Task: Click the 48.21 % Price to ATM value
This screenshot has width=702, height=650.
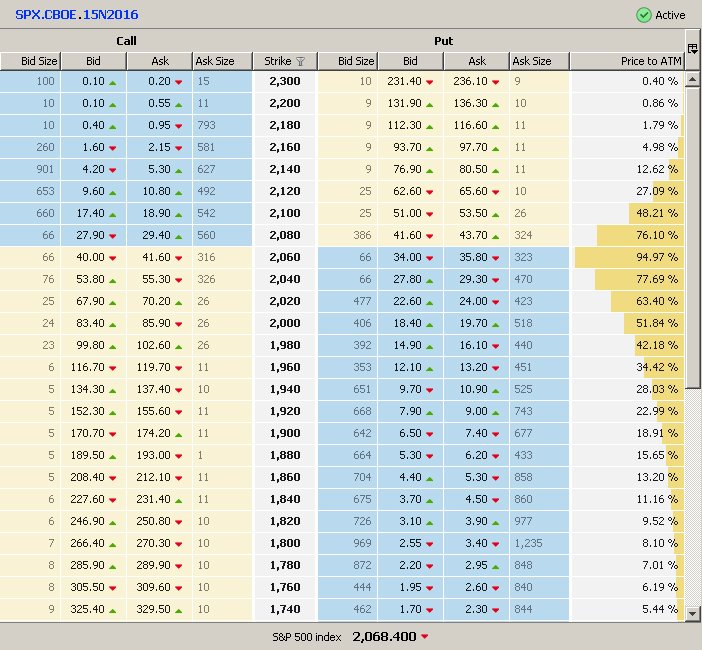Action: 657,213
